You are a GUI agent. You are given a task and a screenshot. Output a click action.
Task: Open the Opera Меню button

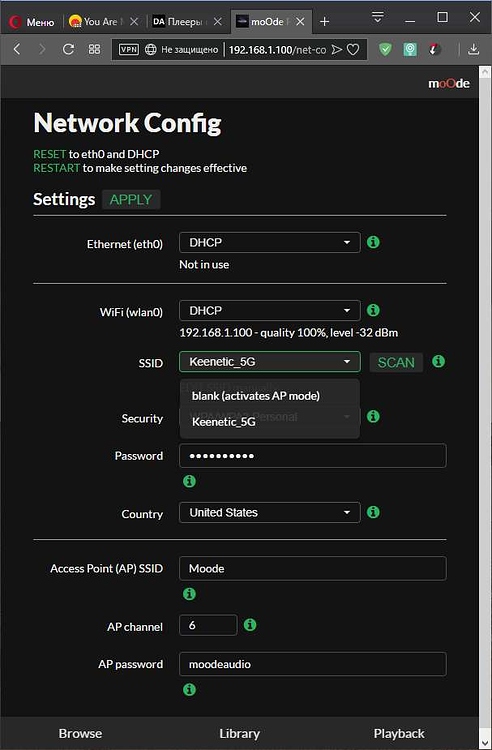(32, 22)
